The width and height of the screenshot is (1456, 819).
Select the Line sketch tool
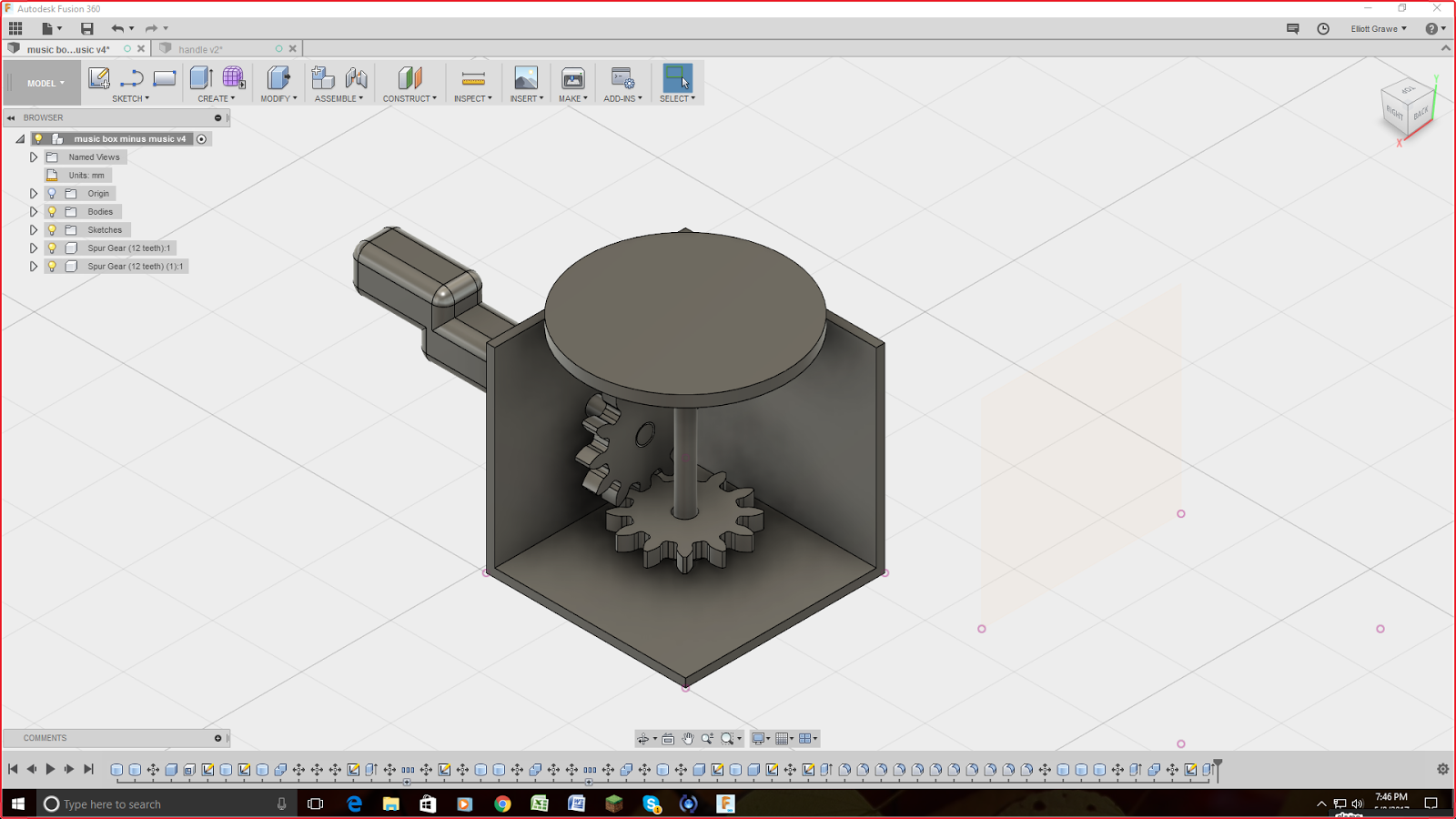[x=132, y=78]
